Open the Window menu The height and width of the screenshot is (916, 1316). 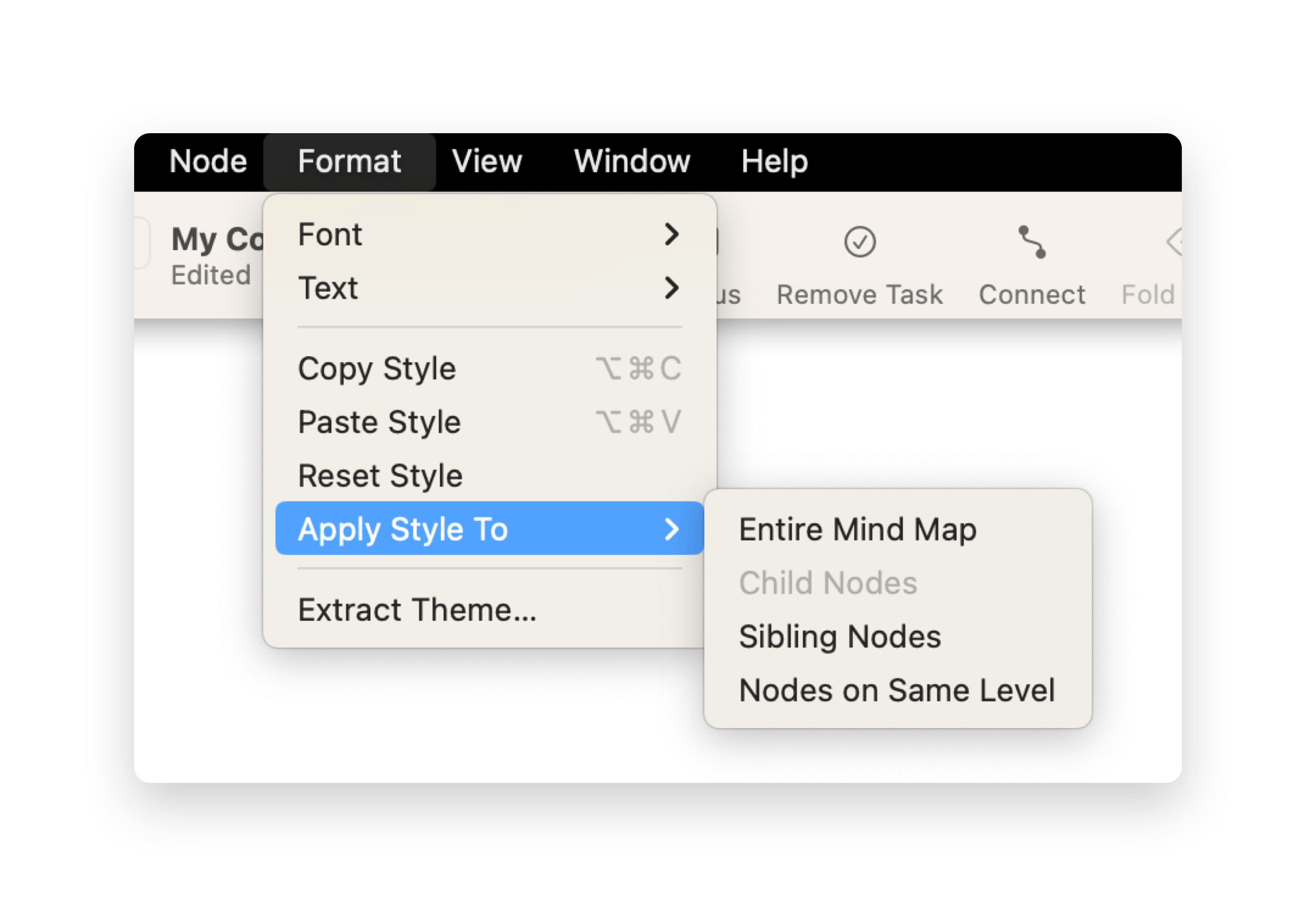(x=631, y=161)
